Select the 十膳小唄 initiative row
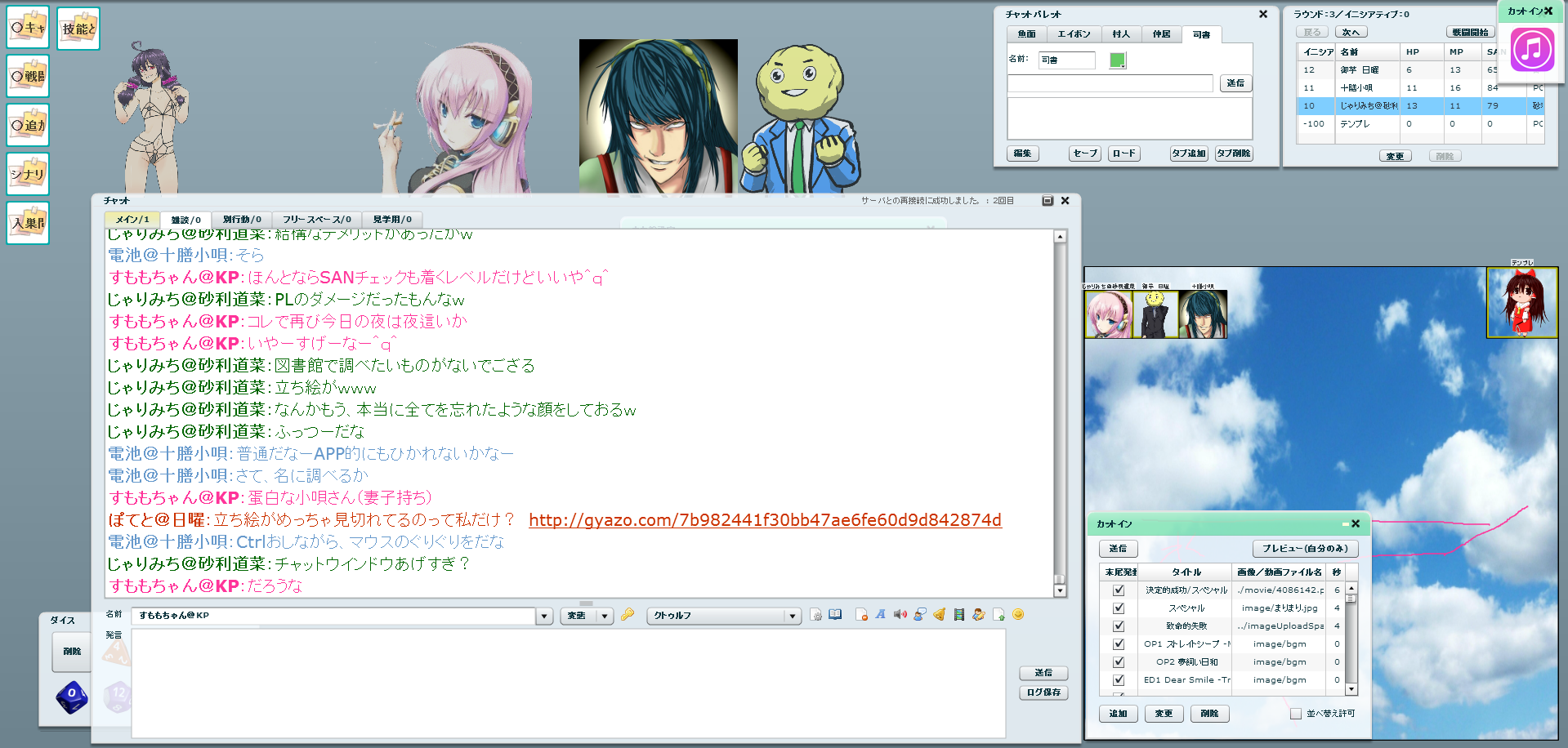Screen dimensions: 1568x748 coord(1420,88)
